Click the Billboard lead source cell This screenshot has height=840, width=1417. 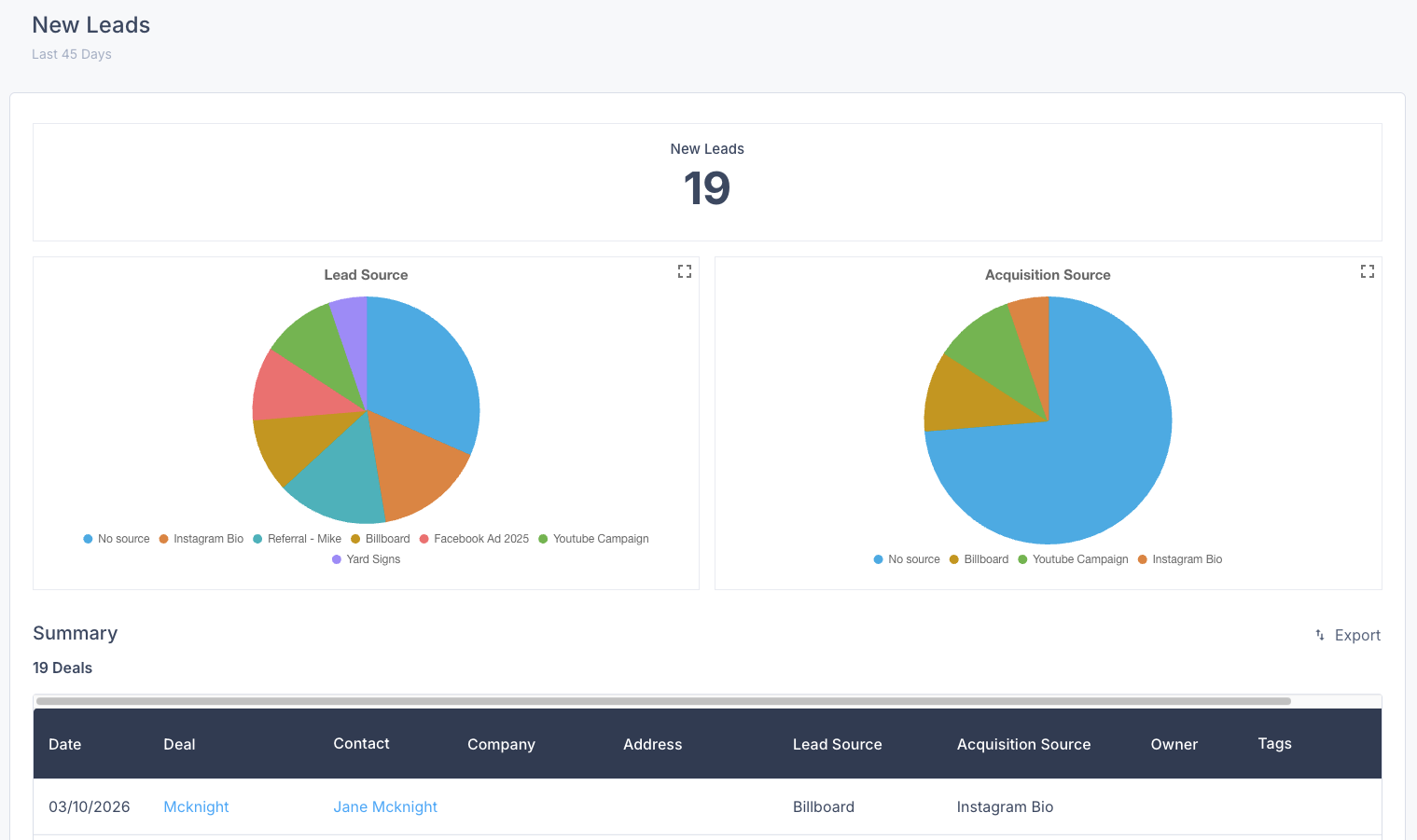[x=824, y=806]
